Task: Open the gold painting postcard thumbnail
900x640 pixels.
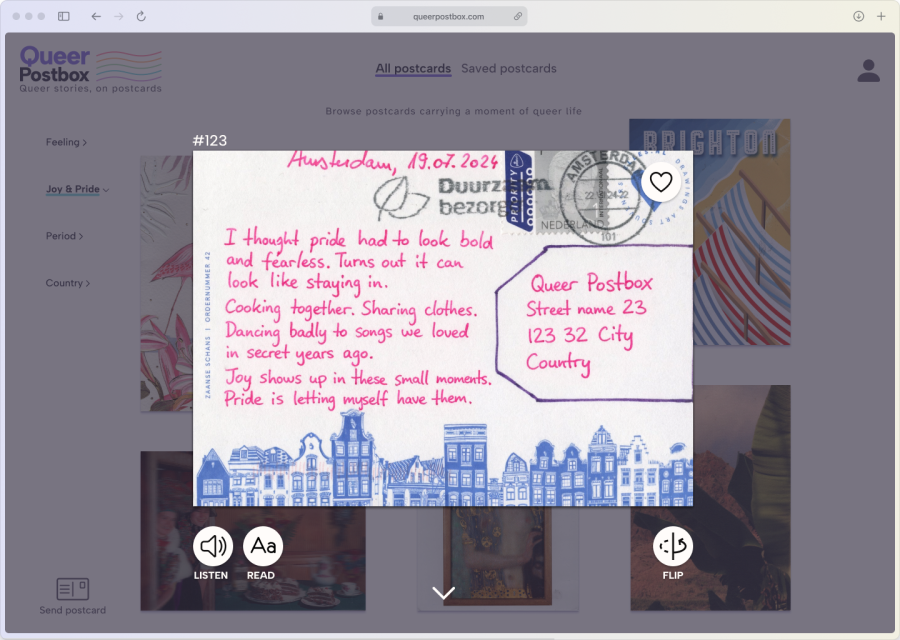Action: (x=498, y=558)
